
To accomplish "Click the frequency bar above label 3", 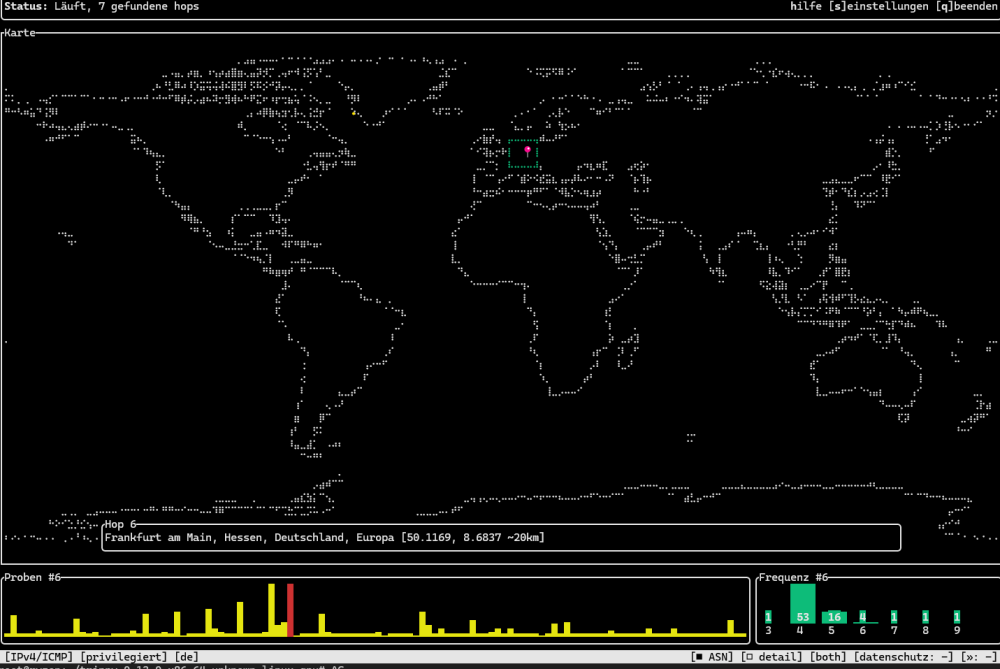I will coord(768,617).
